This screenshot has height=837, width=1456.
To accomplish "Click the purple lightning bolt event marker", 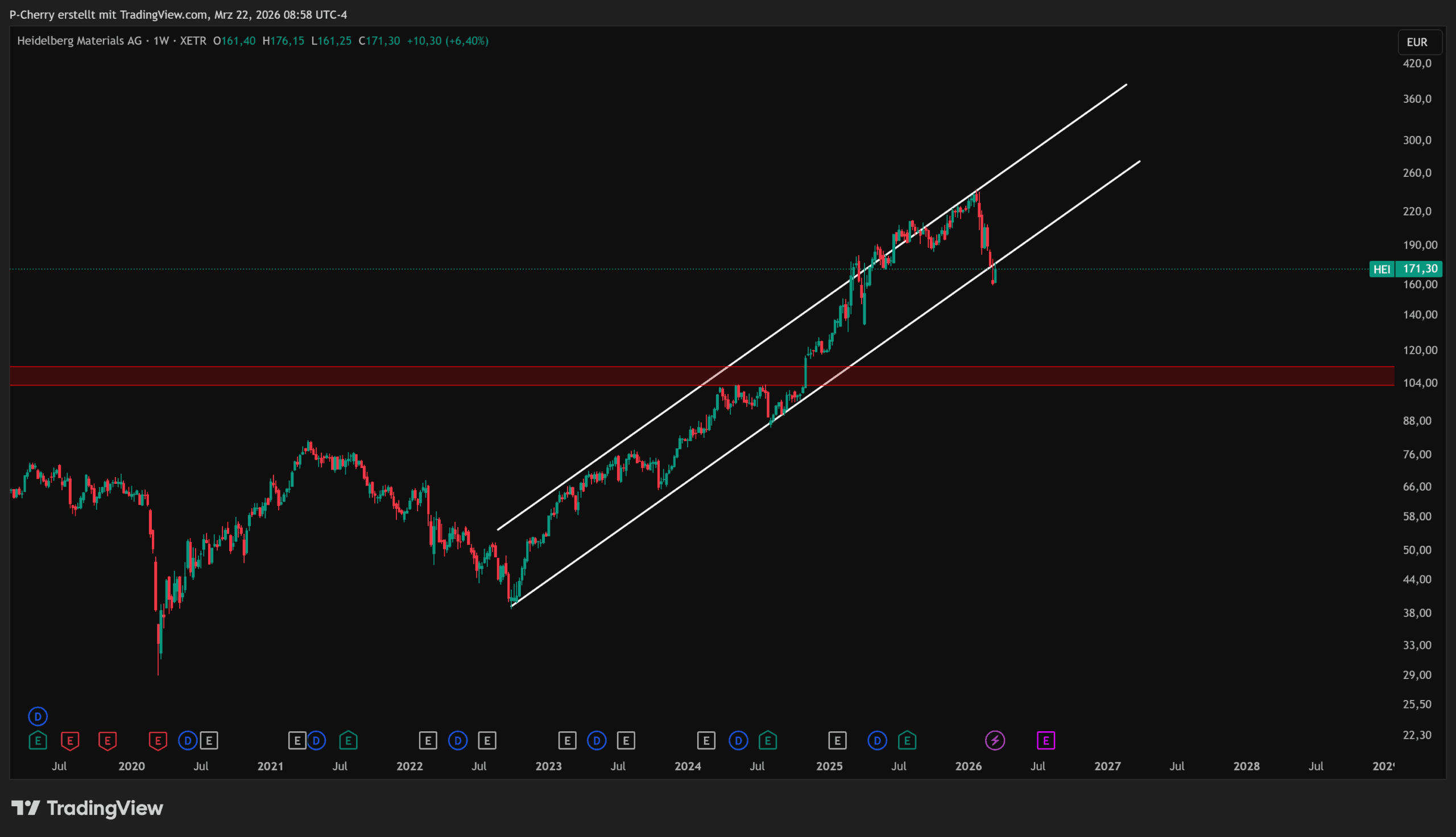I will coord(995,740).
